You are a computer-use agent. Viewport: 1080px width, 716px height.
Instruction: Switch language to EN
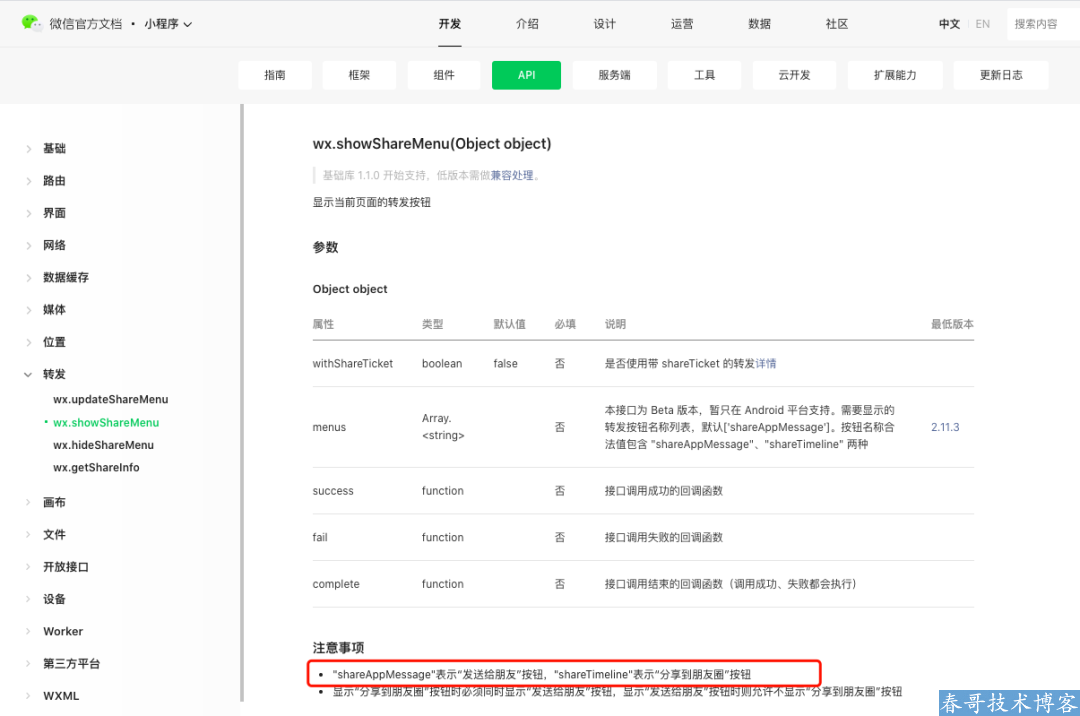[x=982, y=24]
